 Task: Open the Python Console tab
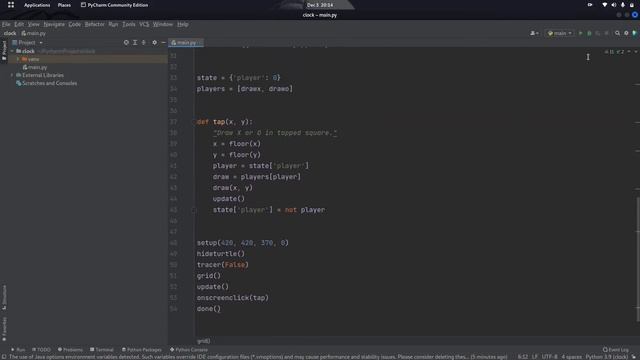click(x=189, y=350)
